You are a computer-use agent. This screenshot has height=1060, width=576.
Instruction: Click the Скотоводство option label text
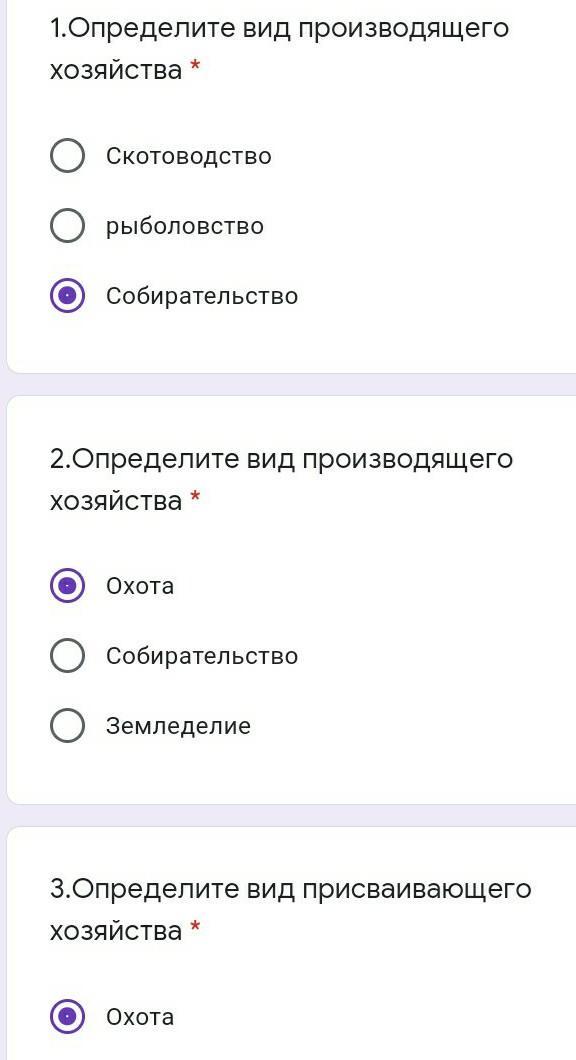point(189,156)
